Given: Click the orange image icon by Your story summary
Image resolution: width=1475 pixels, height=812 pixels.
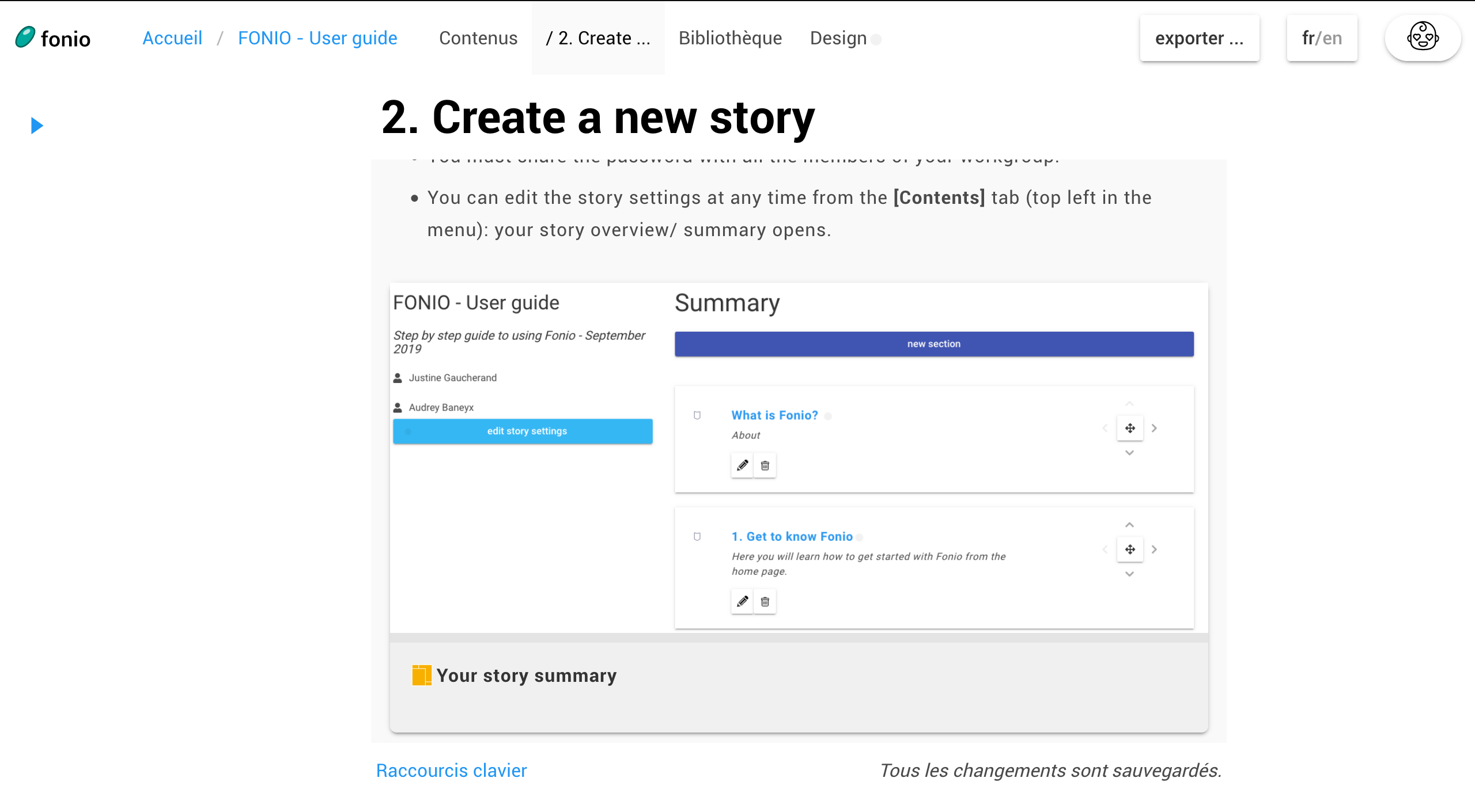Looking at the screenshot, I should [422, 675].
